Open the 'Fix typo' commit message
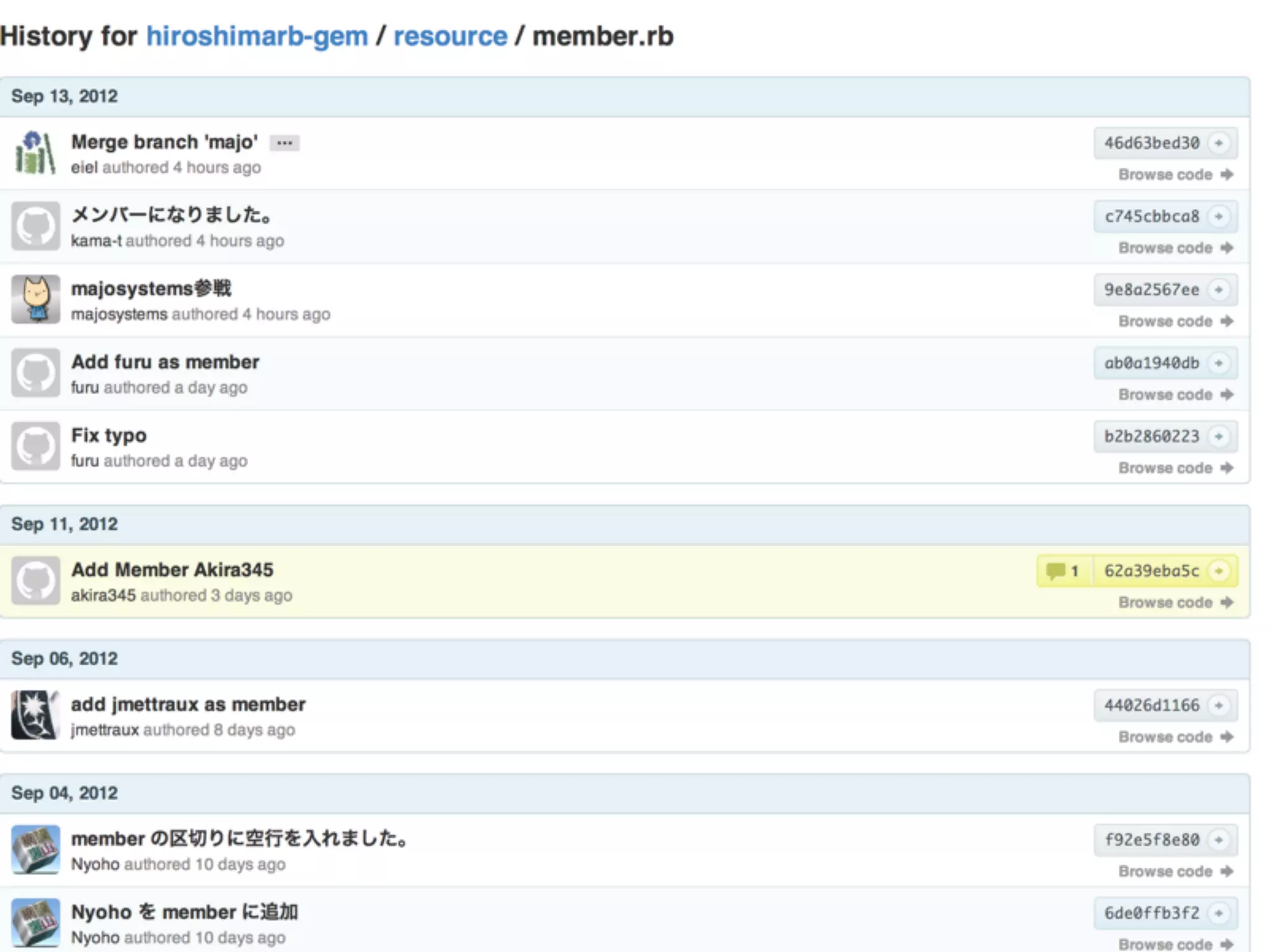Image resolution: width=1270 pixels, height=952 pixels. [109, 435]
